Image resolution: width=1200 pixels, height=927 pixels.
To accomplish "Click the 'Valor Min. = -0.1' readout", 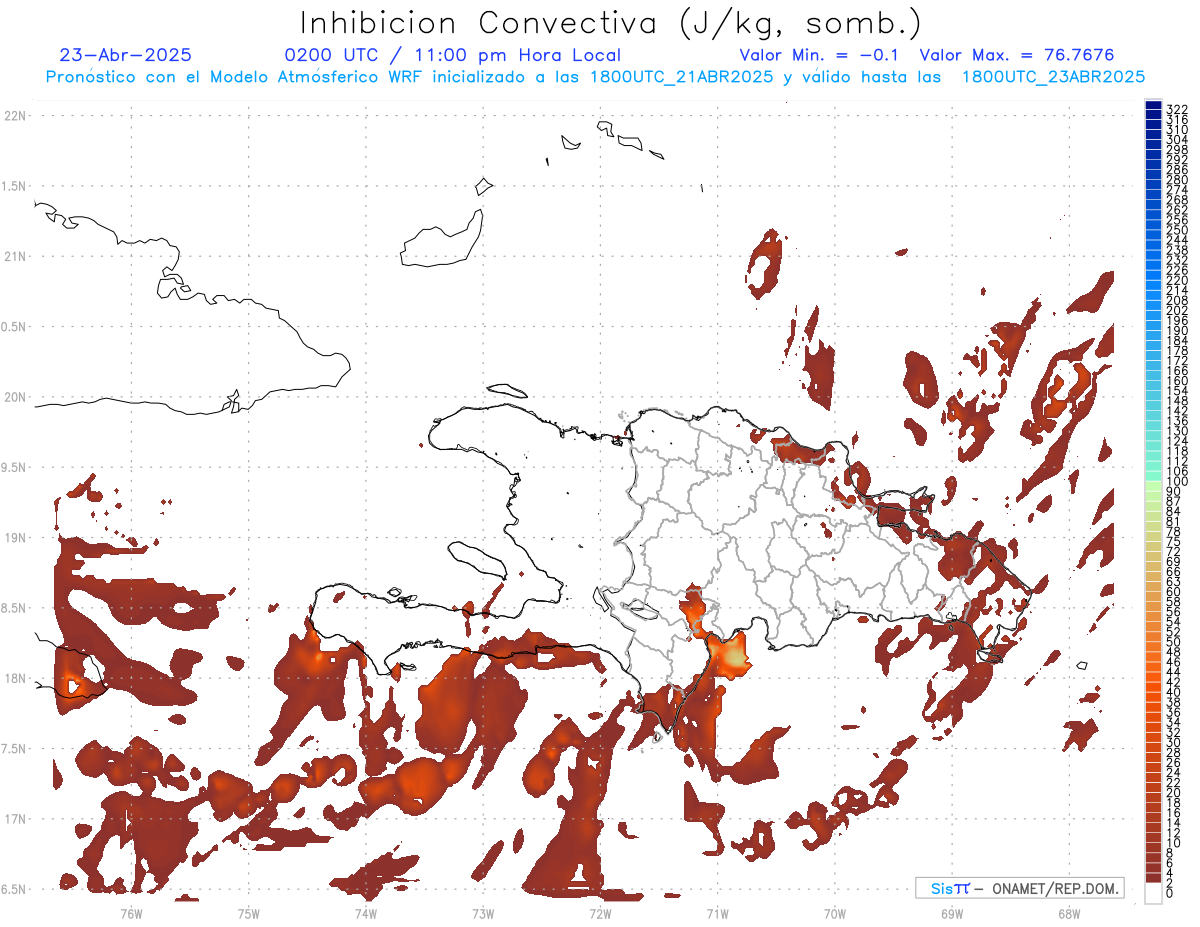I will [819, 55].
